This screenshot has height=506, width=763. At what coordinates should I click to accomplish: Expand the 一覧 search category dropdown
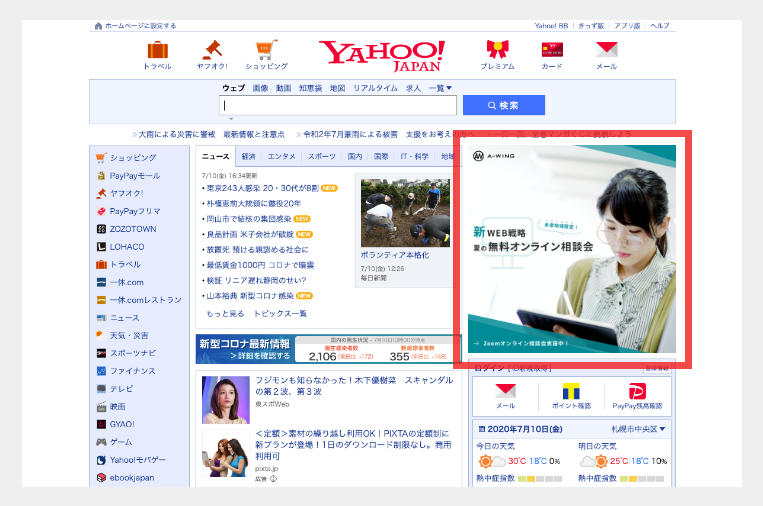click(440, 88)
